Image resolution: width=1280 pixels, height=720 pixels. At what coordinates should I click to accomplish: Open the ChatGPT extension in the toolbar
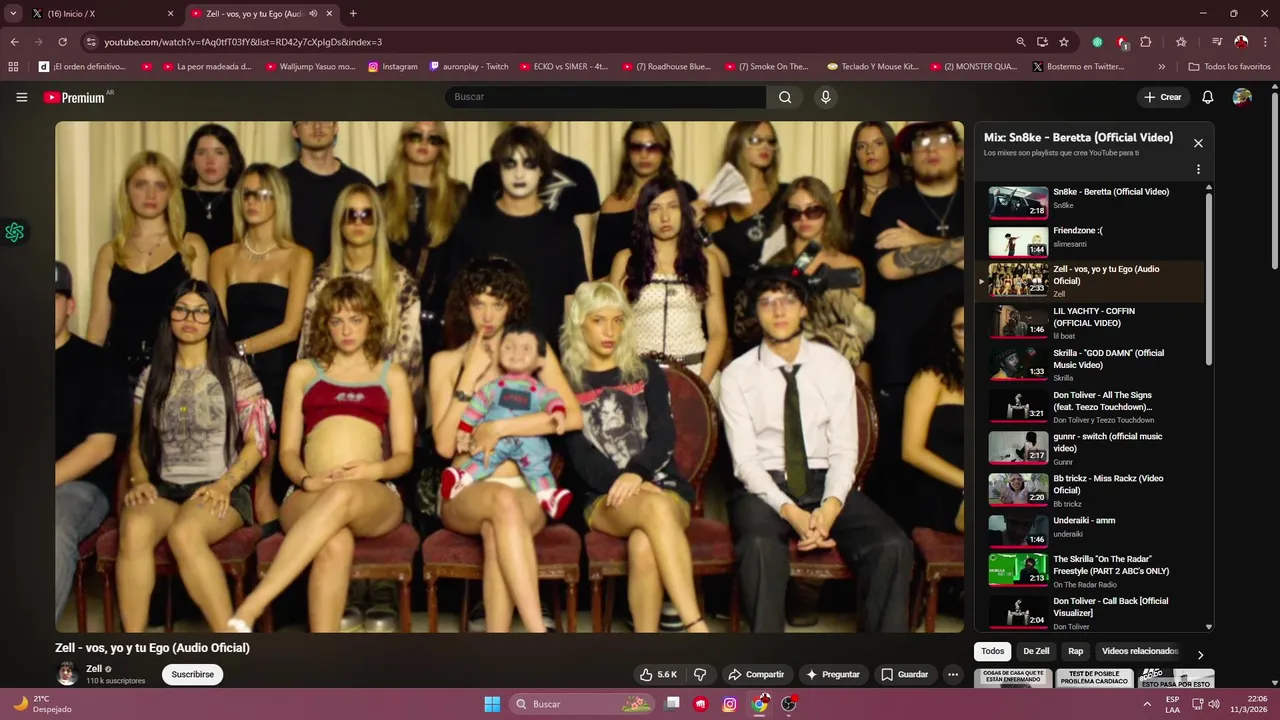(x=1097, y=42)
